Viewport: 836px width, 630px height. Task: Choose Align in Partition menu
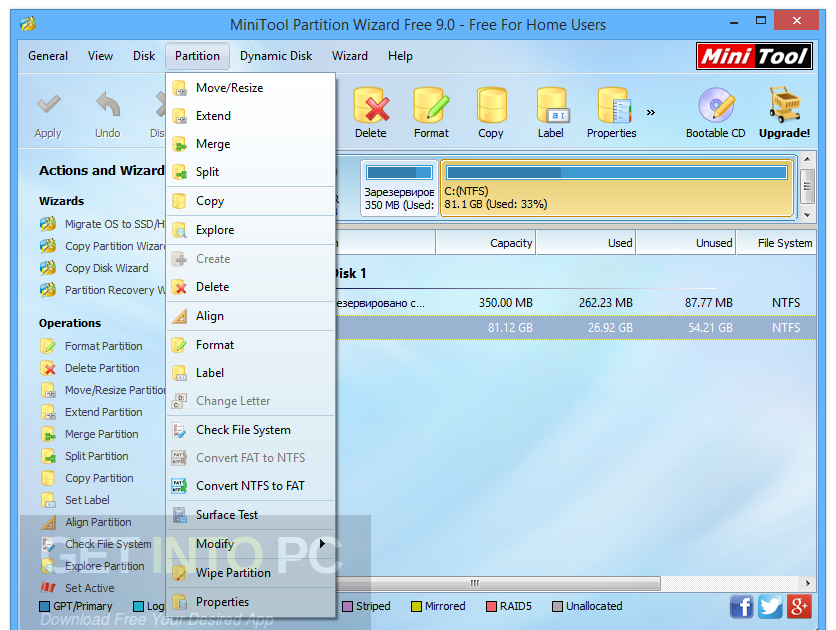point(251,316)
